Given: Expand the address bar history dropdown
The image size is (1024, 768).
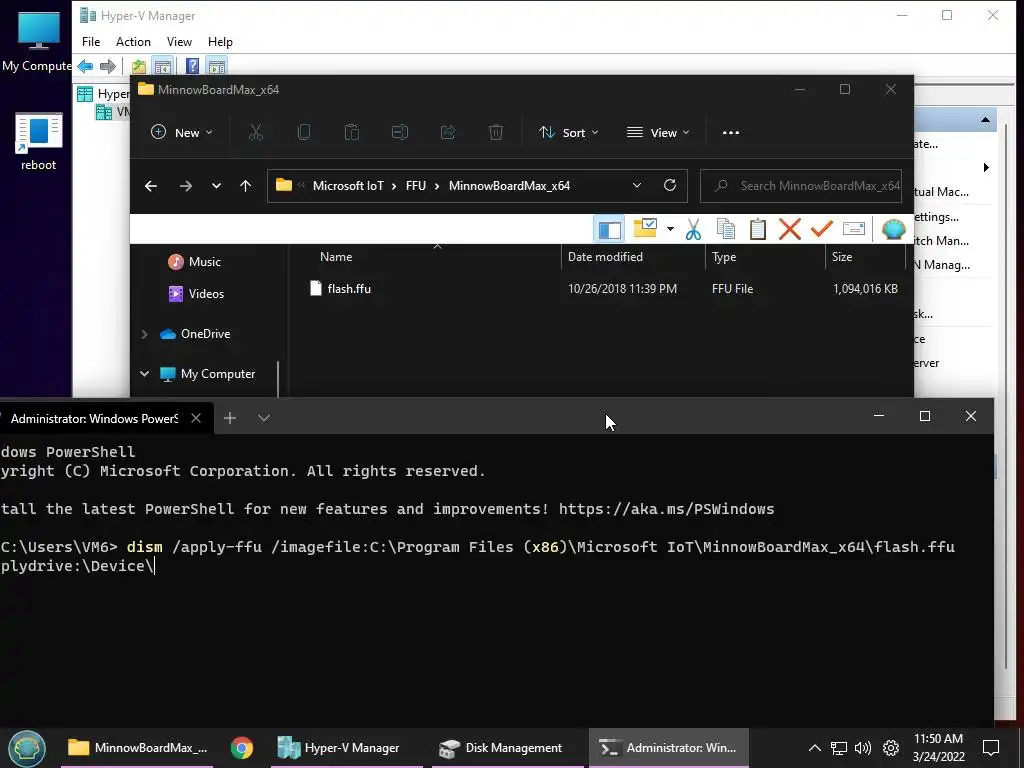Looking at the screenshot, I should click(637, 185).
